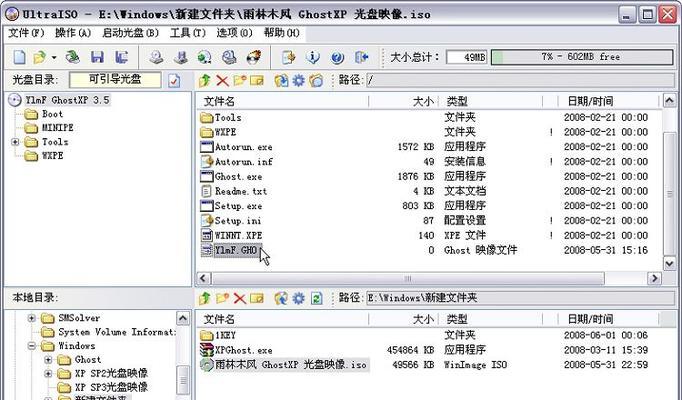The image size is (682, 400).
Task: Click the checkmark document icon beside 可引导光盘
Action: 174,80
